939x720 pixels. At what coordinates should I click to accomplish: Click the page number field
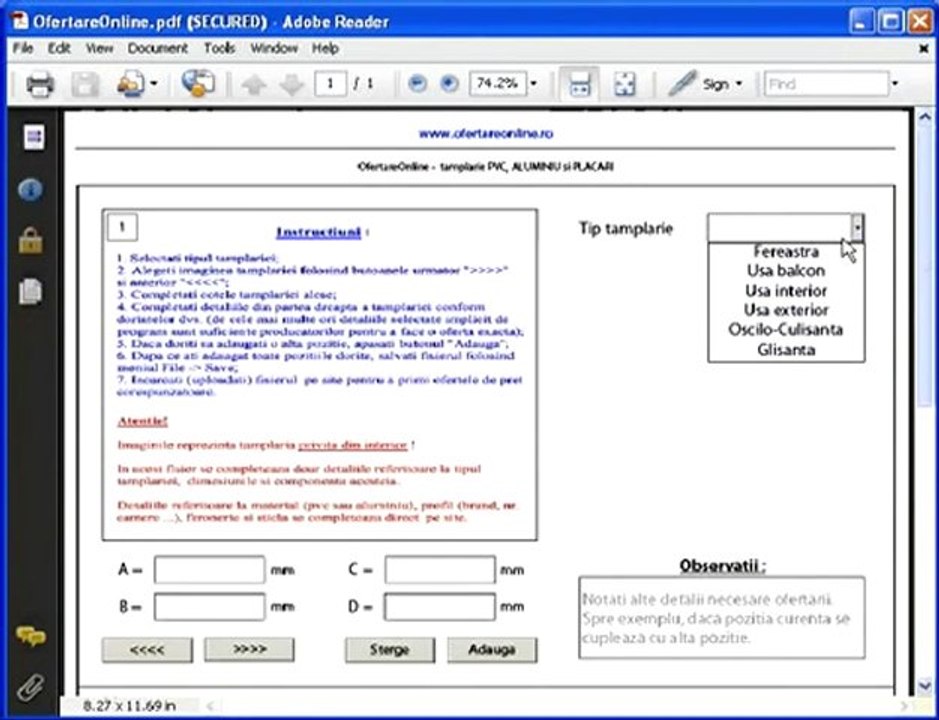tap(330, 84)
